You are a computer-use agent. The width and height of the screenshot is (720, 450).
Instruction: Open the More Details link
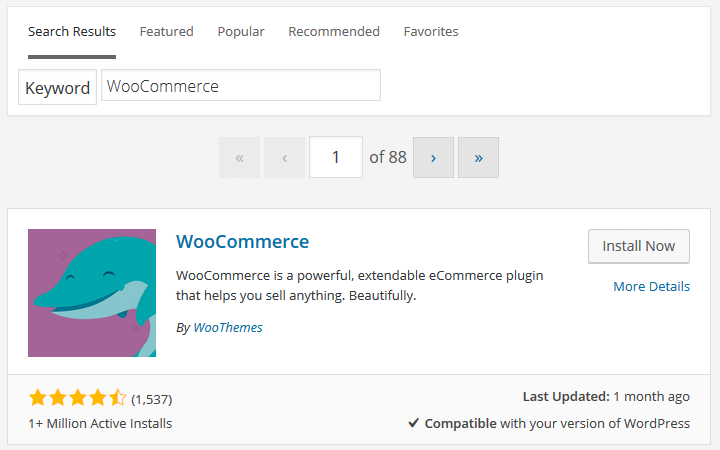point(651,286)
